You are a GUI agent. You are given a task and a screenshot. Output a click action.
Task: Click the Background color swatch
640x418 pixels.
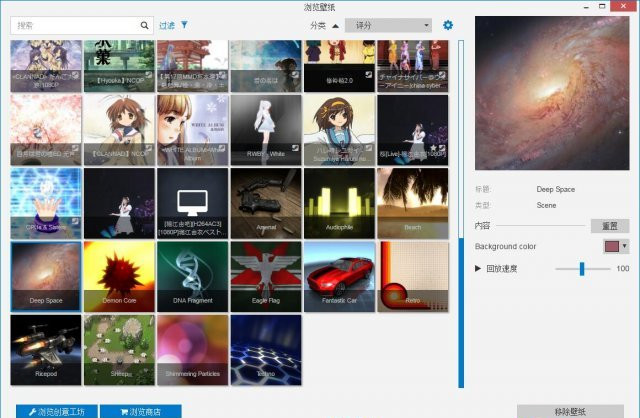tap(611, 246)
